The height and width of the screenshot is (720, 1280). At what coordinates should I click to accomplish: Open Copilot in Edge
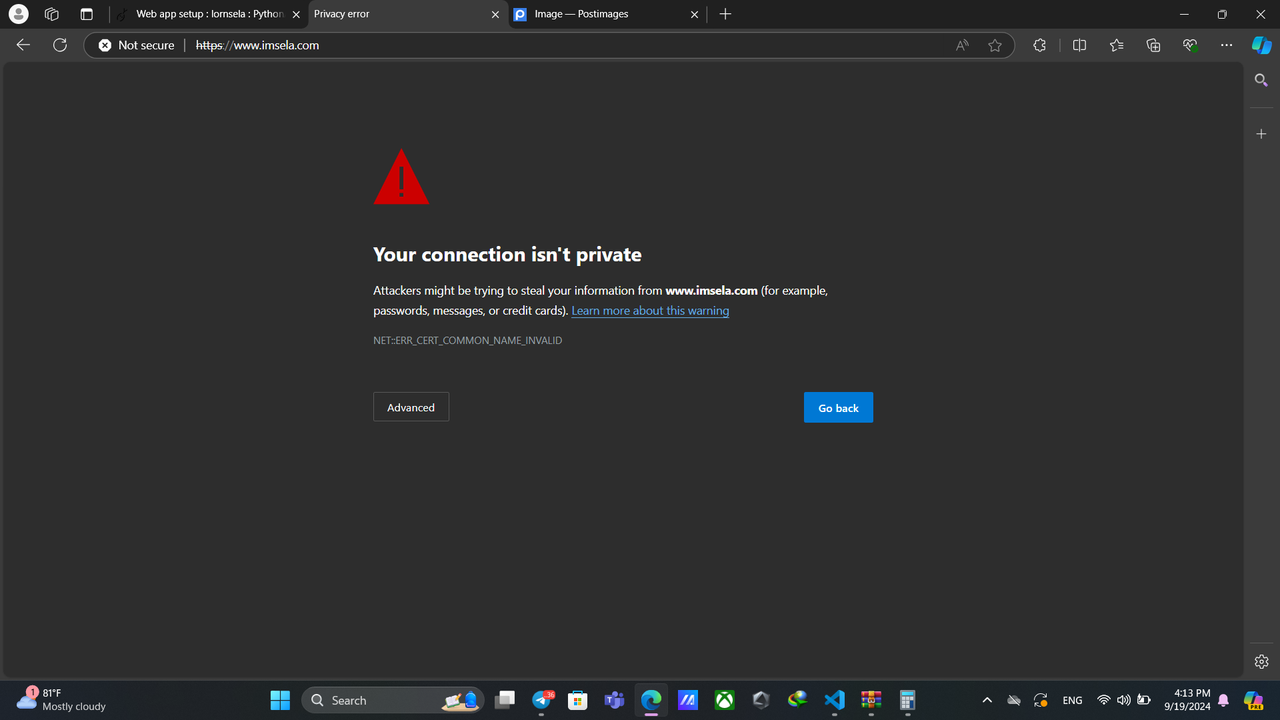click(1259, 45)
